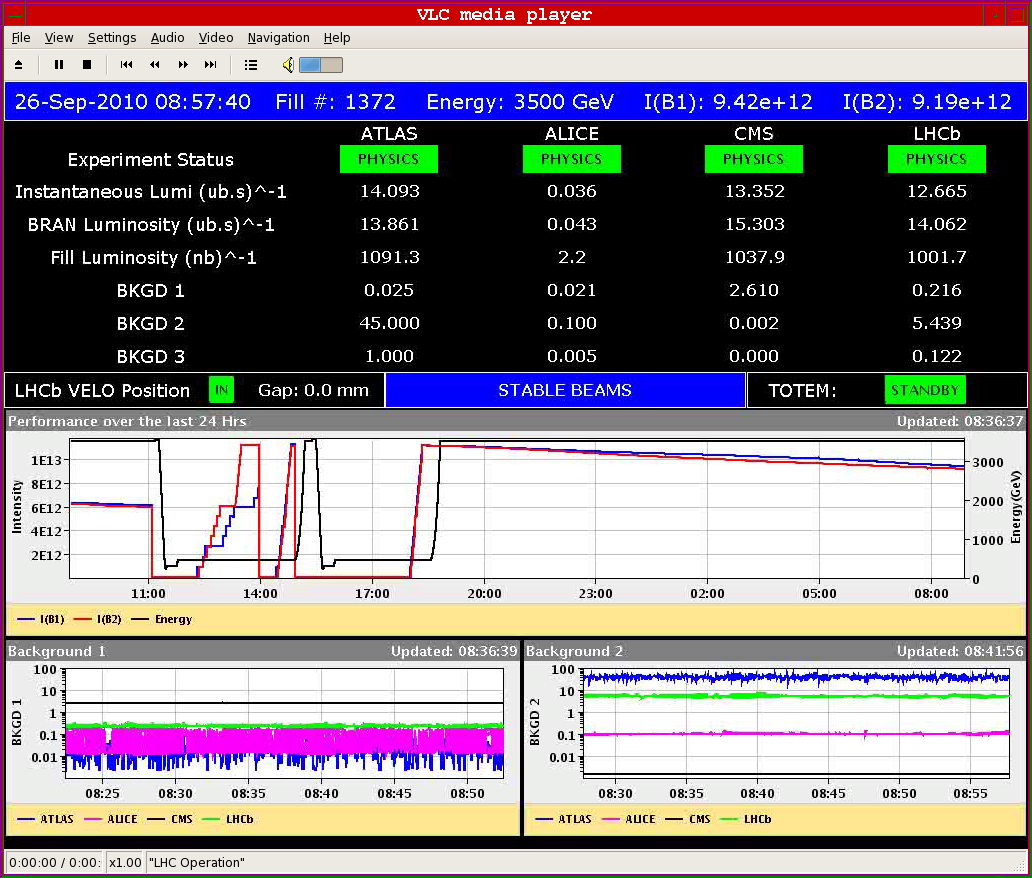Click CMS in the Background 1 legend
This screenshot has height=878, width=1032.
[170, 819]
